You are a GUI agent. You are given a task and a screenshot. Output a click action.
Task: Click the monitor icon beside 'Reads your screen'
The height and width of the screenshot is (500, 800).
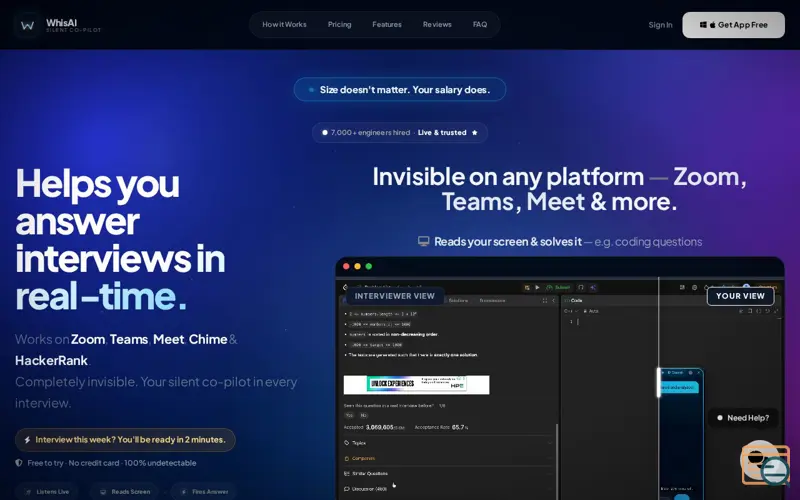pos(423,241)
